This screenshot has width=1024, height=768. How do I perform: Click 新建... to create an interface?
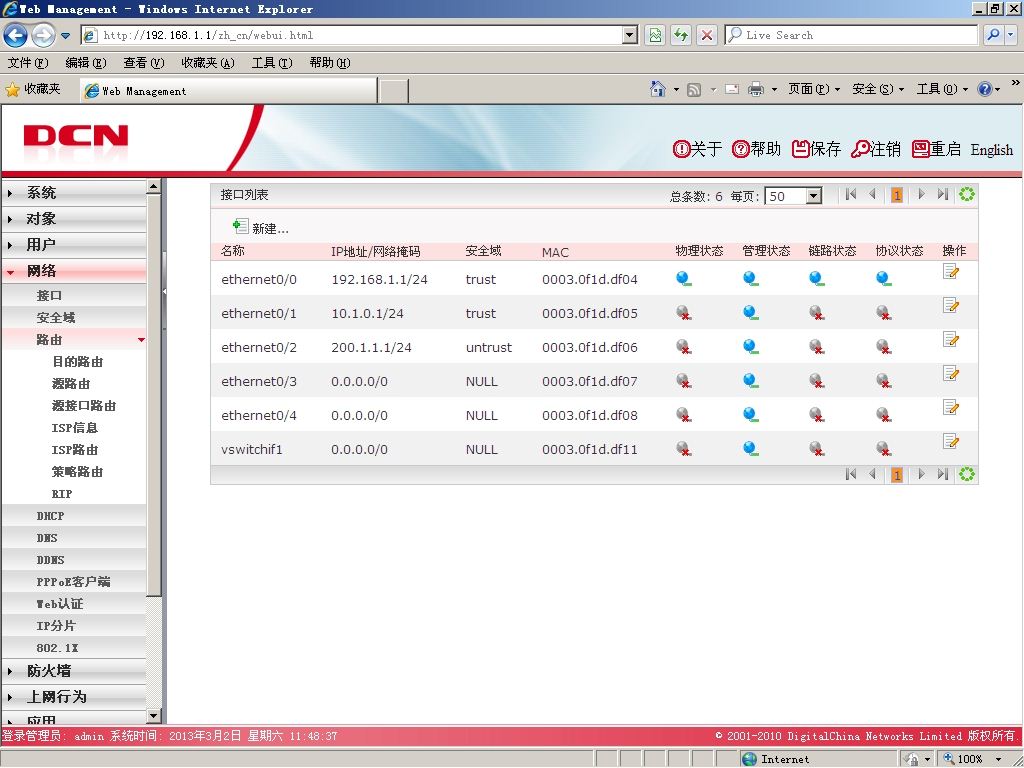click(x=261, y=228)
